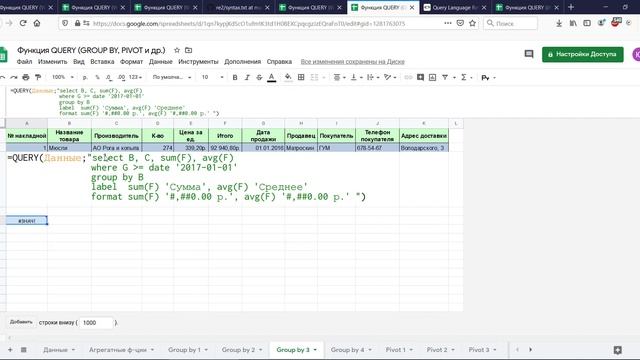Open functions sigma menu
640x360 pixels.
[466, 77]
